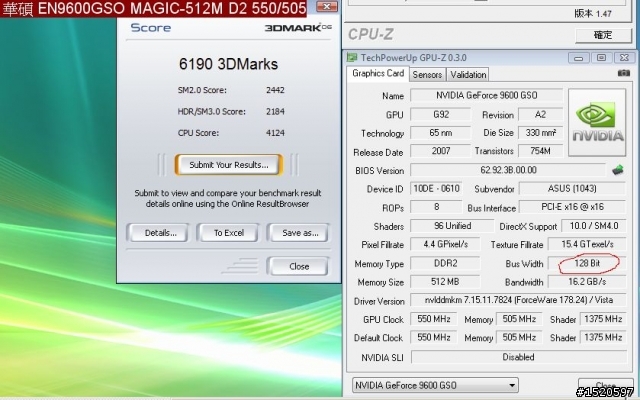Click the BIOS save chip icon

pos(618,170)
